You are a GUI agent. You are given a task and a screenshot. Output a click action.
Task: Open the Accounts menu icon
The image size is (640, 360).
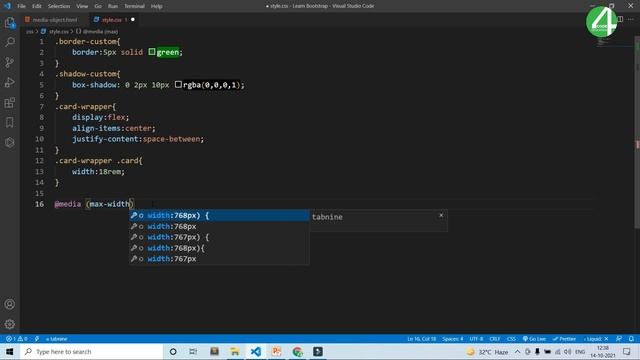[x=10, y=304]
